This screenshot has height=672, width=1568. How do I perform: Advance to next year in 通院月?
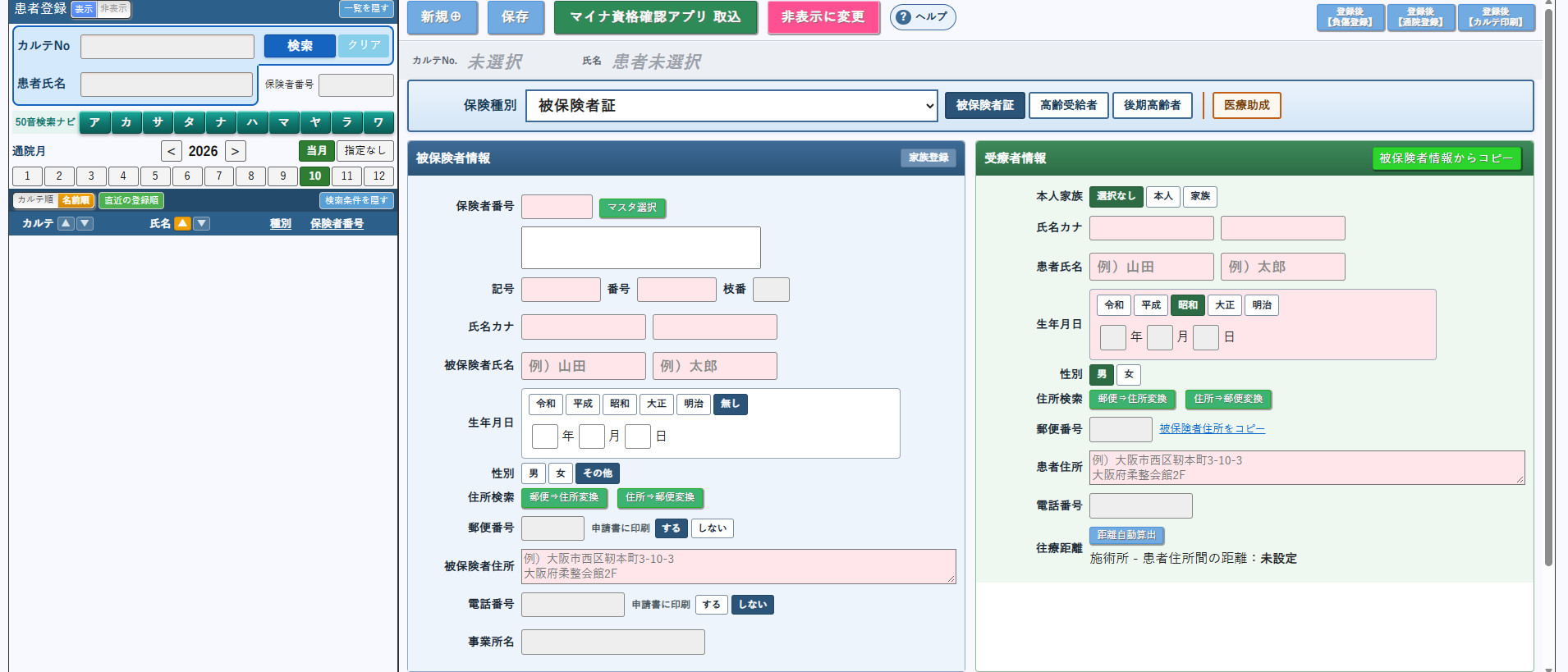pos(235,151)
